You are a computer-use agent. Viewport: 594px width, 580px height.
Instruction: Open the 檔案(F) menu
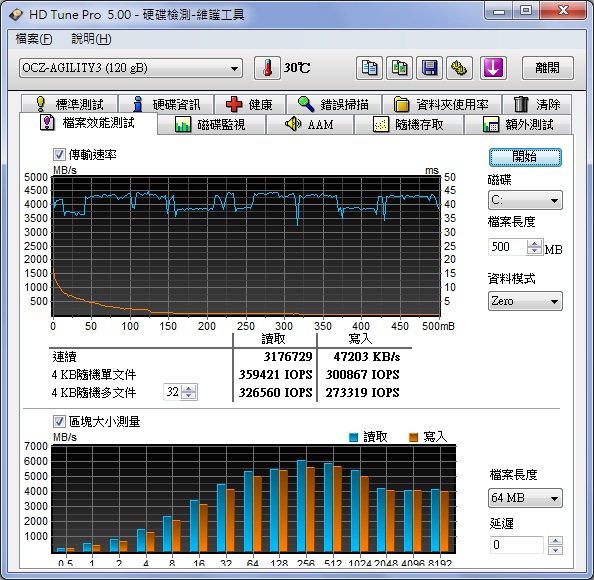click(x=34, y=39)
